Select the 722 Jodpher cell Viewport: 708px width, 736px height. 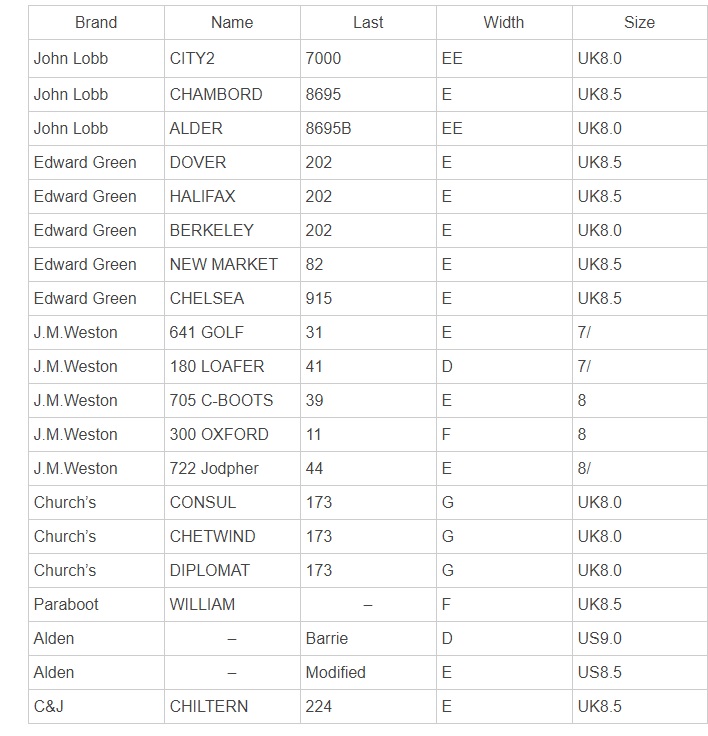point(214,468)
